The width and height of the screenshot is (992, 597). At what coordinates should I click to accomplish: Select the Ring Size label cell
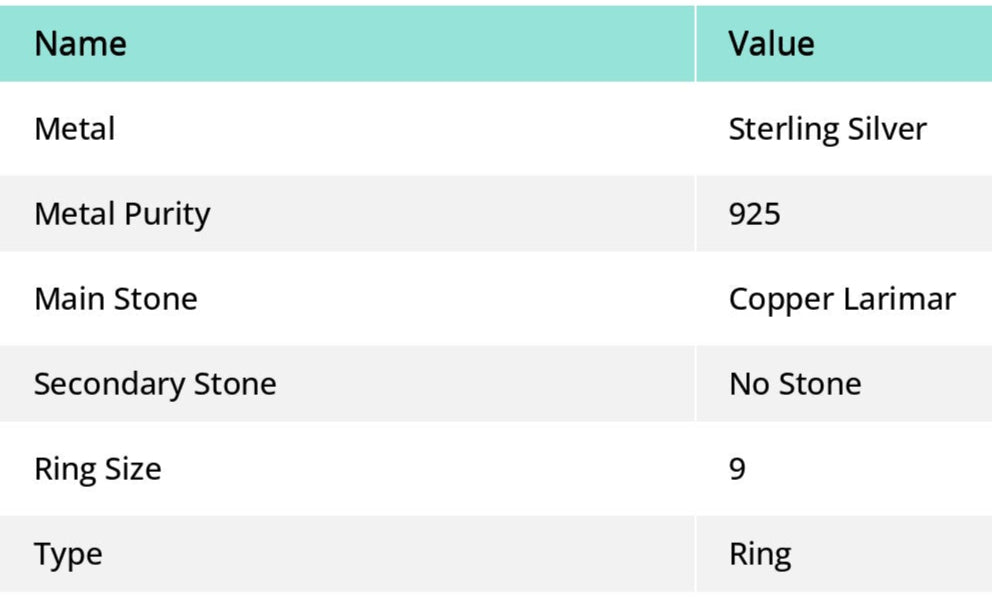(97, 469)
